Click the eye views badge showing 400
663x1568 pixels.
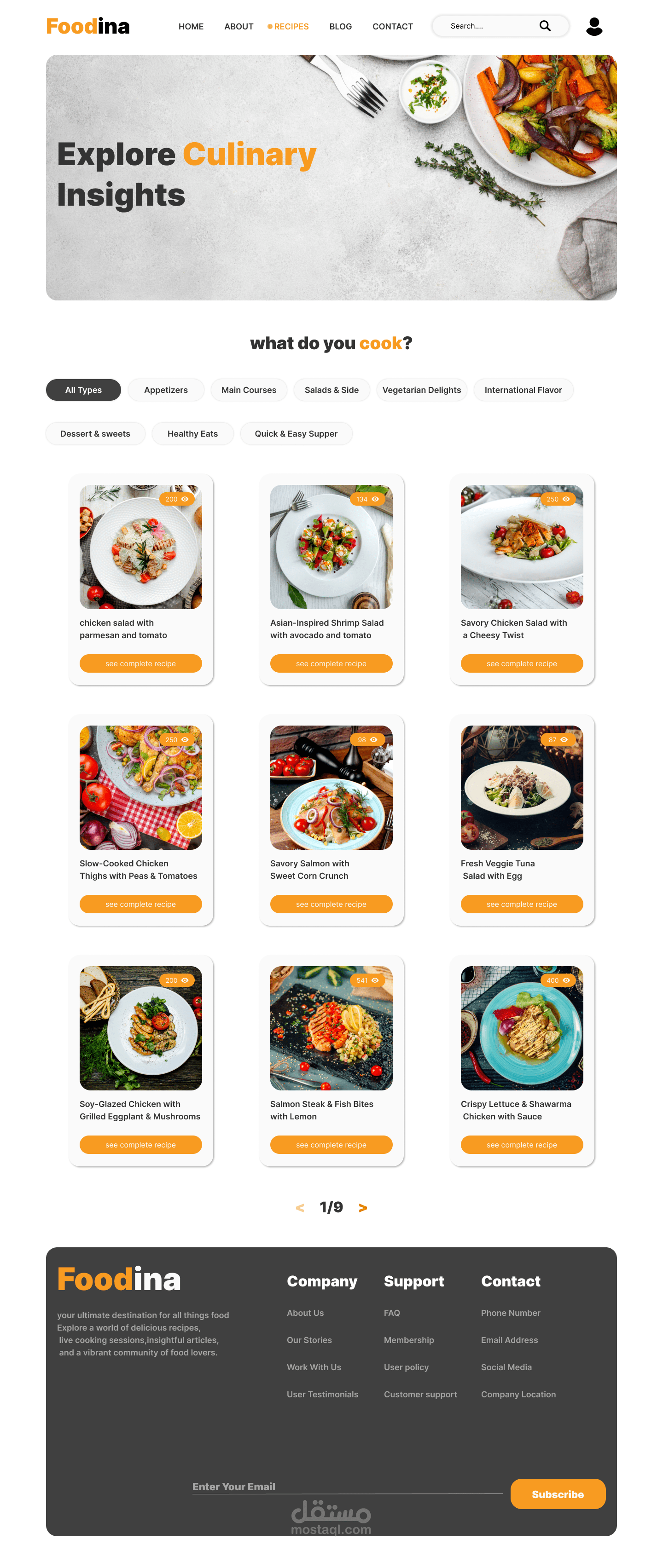pyautogui.click(x=558, y=980)
